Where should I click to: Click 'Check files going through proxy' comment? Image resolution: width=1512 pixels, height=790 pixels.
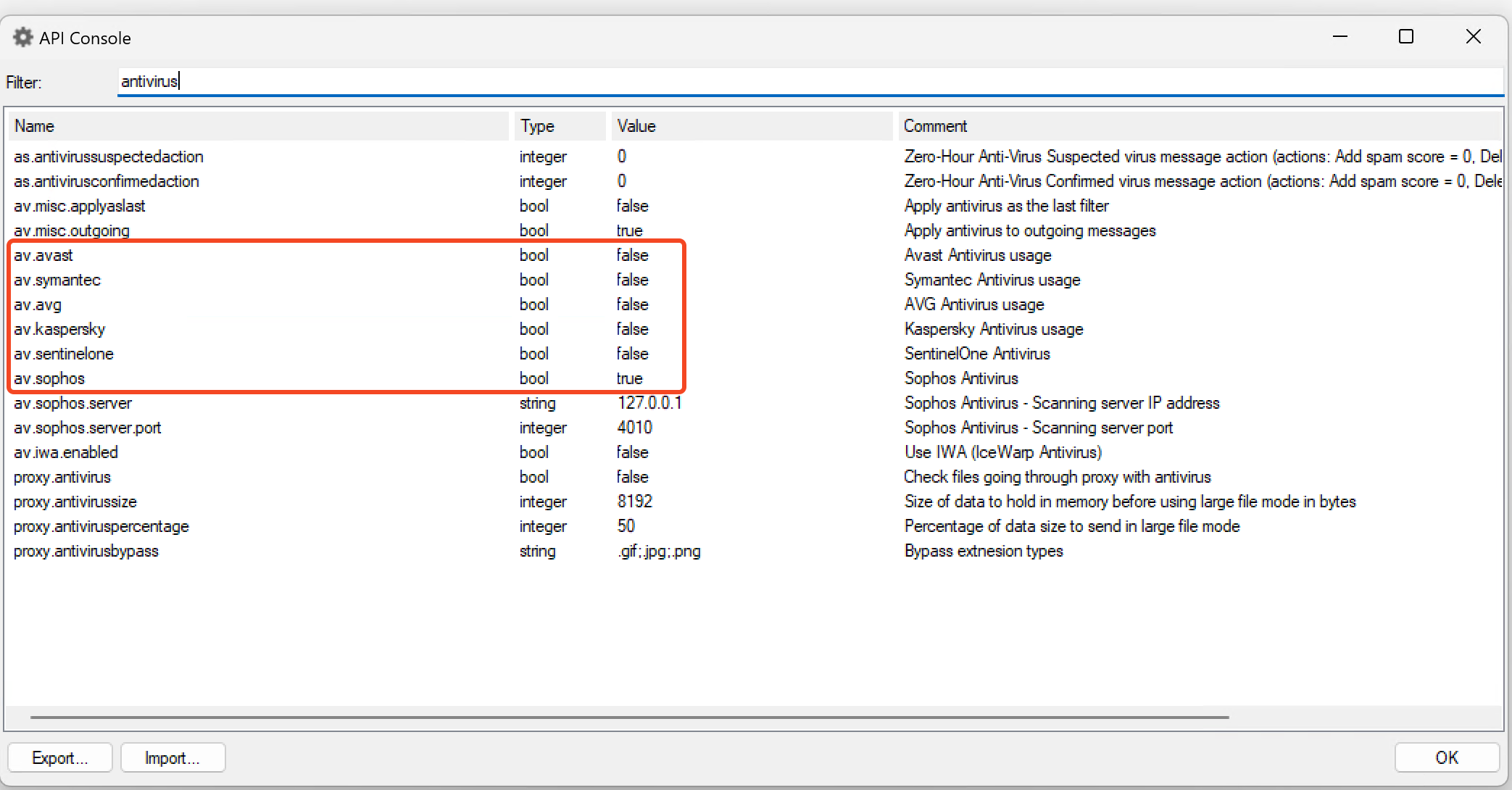pyautogui.click(x=1058, y=477)
